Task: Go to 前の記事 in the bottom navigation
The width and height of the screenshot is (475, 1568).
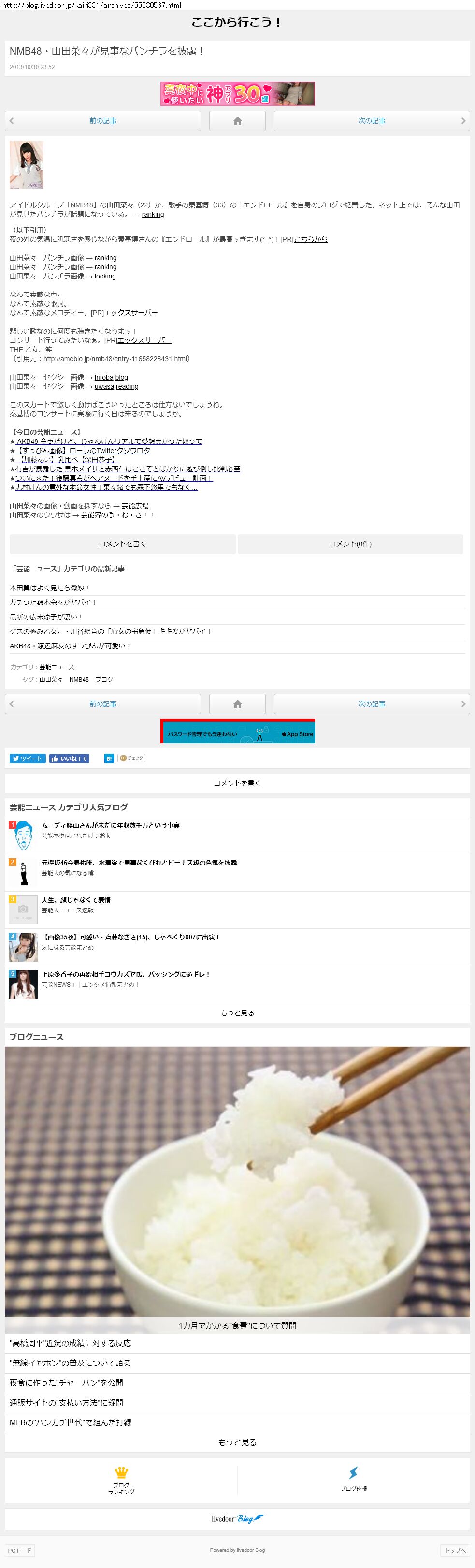Action: click(x=103, y=703)
